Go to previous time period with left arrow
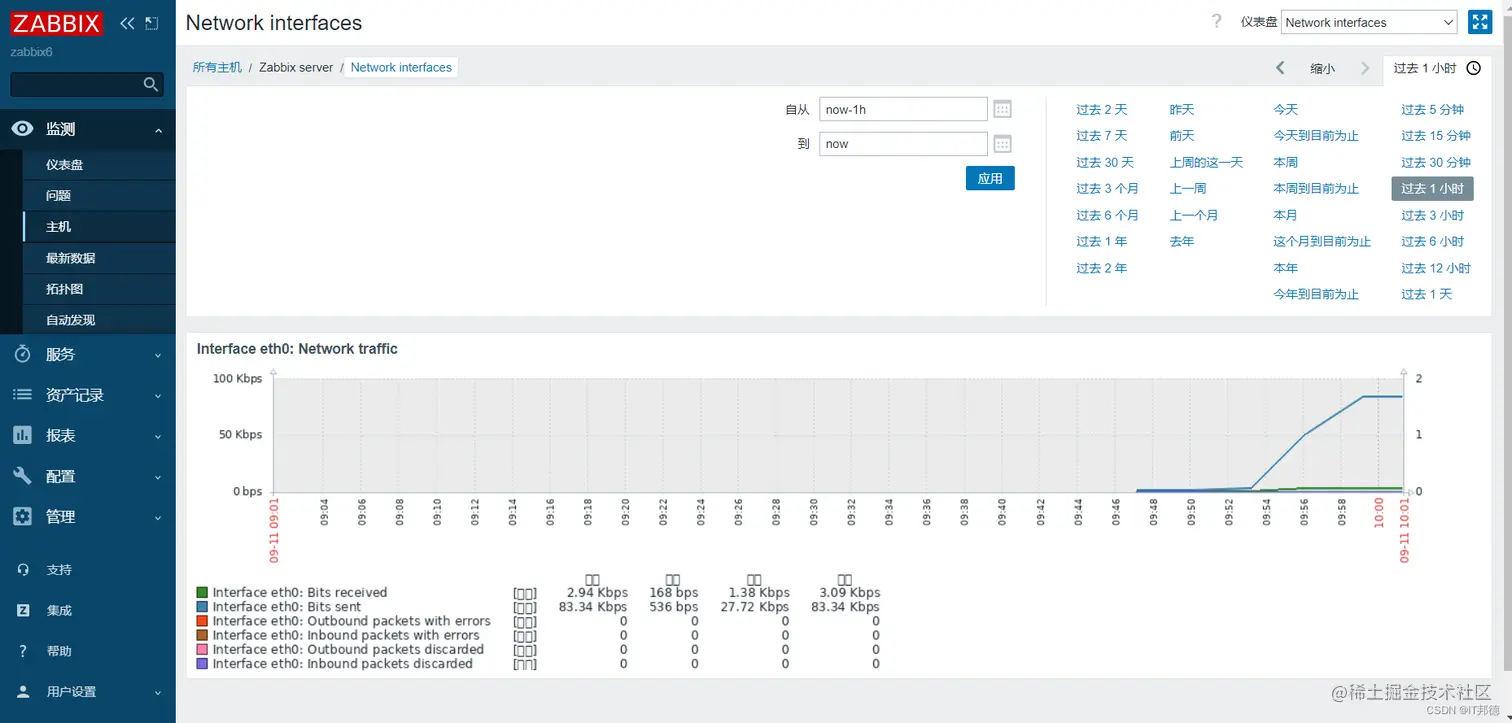 tap(1280, 68)
